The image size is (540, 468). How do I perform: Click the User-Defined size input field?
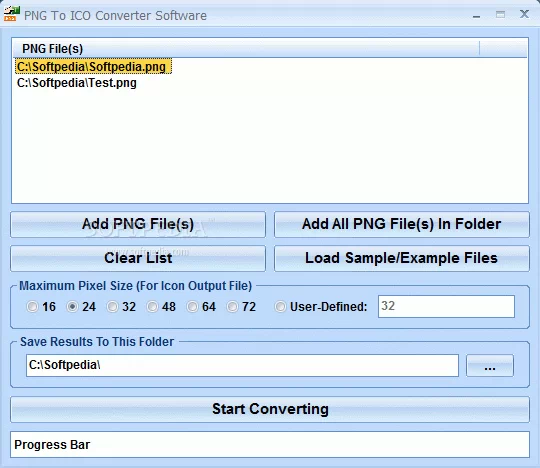pos(446,306)
